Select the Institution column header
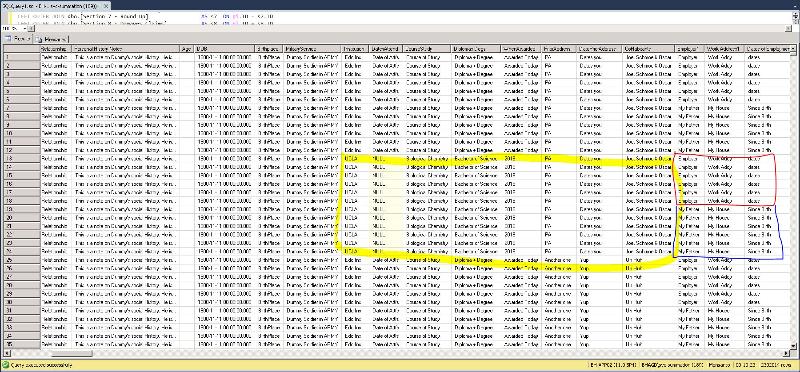The image size is (800, 372). click(356, 48)
